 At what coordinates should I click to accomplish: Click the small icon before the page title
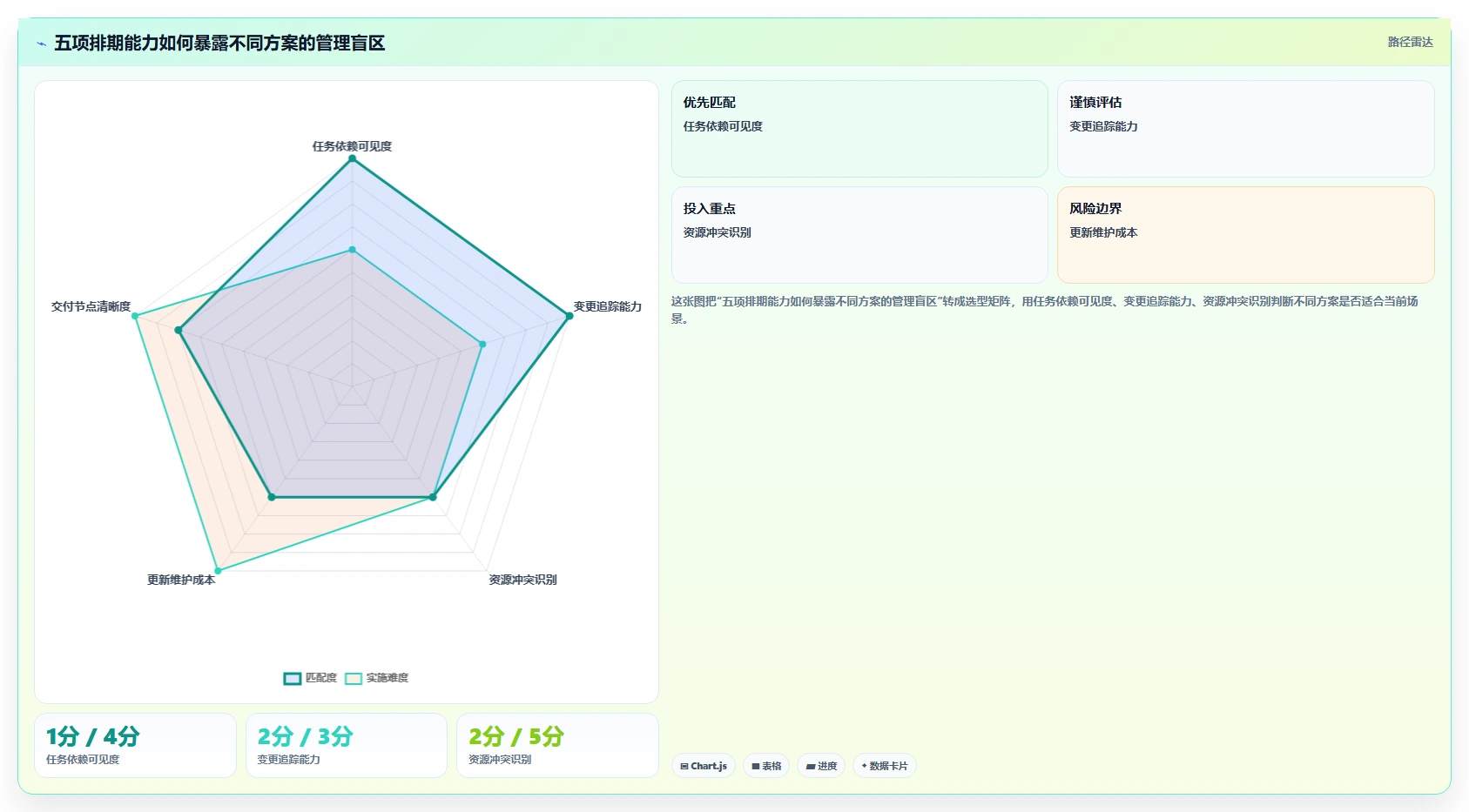point(41,44)
